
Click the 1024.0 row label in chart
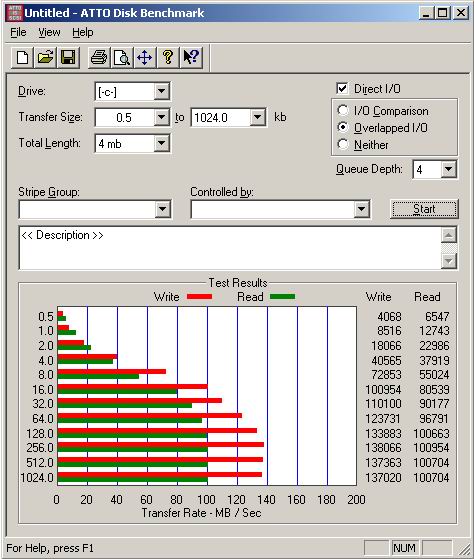point(37,477)
